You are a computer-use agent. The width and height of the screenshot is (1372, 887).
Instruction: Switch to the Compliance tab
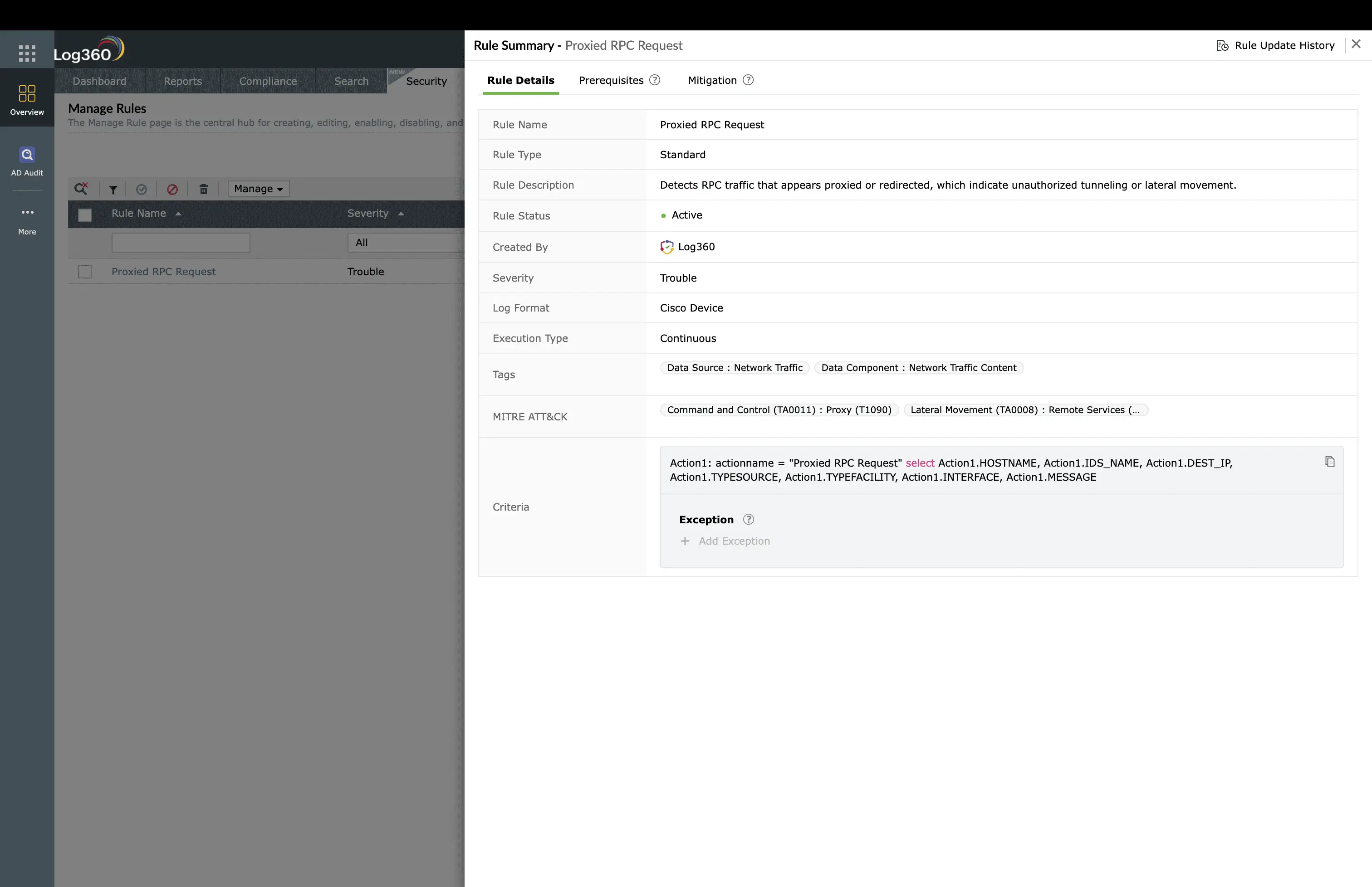coord(268,81)
